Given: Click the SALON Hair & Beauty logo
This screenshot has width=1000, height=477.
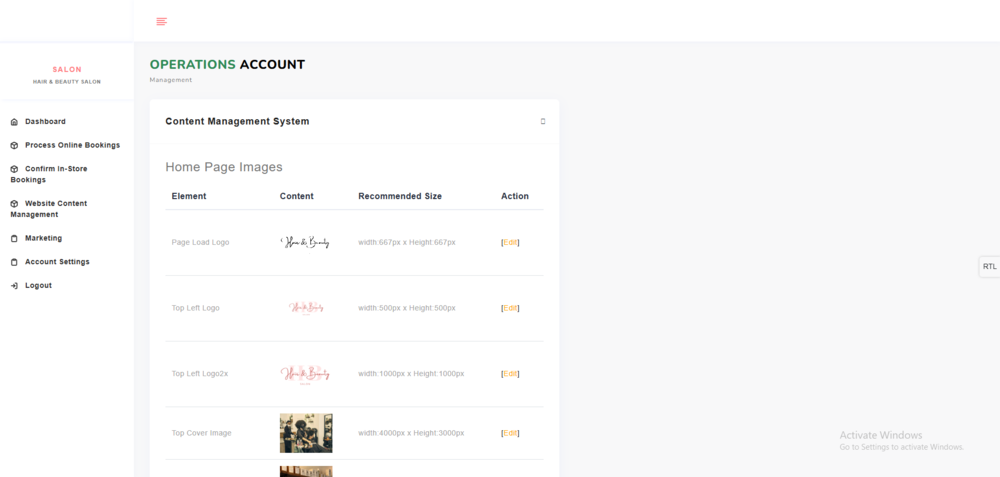Looking at the screenshot, I should click(67, 75).
